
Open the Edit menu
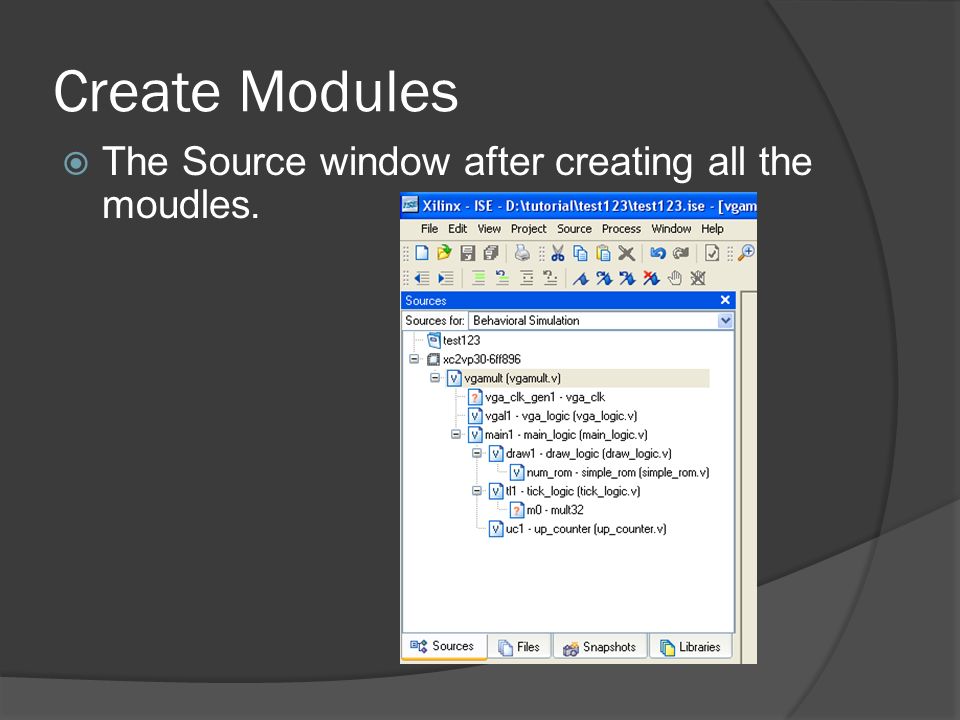point(457,228)
